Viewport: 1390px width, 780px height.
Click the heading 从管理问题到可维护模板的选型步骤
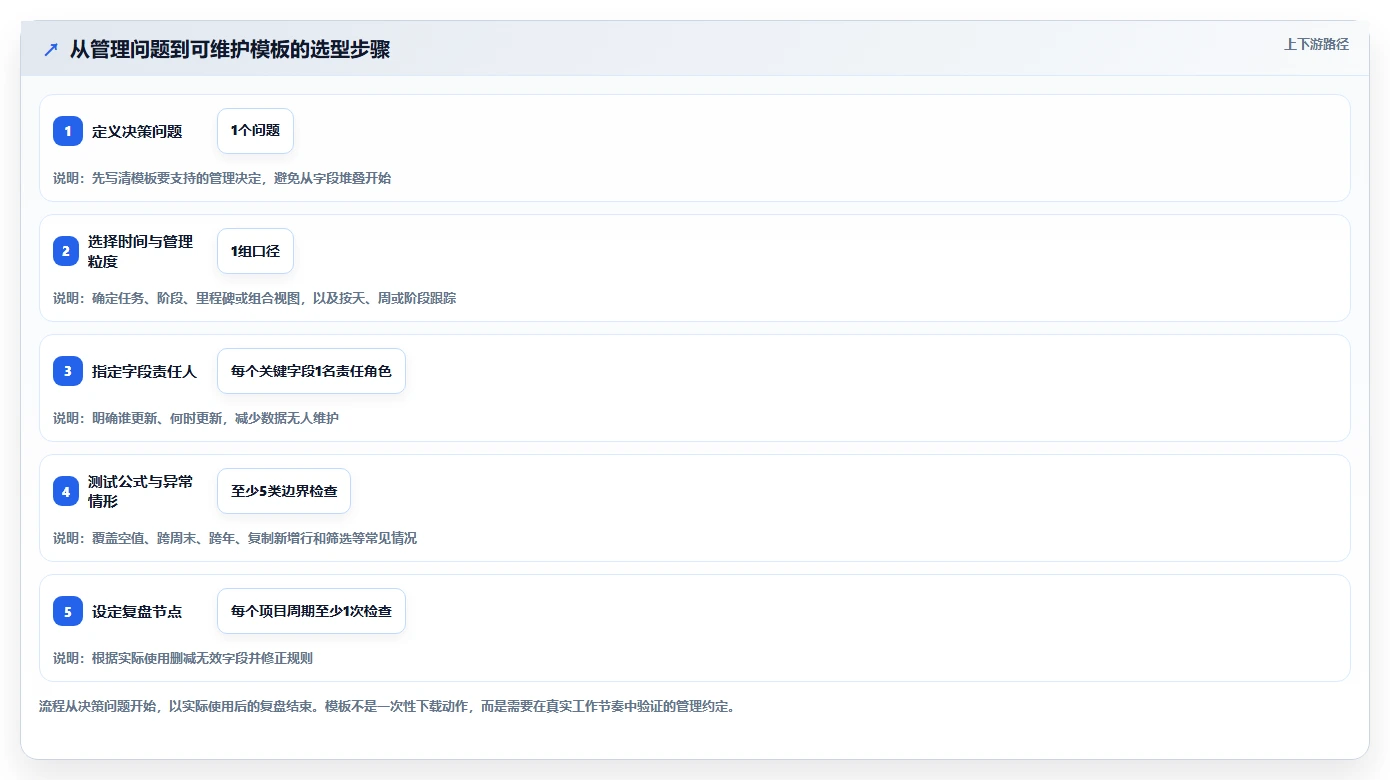[x=230, y=50]
